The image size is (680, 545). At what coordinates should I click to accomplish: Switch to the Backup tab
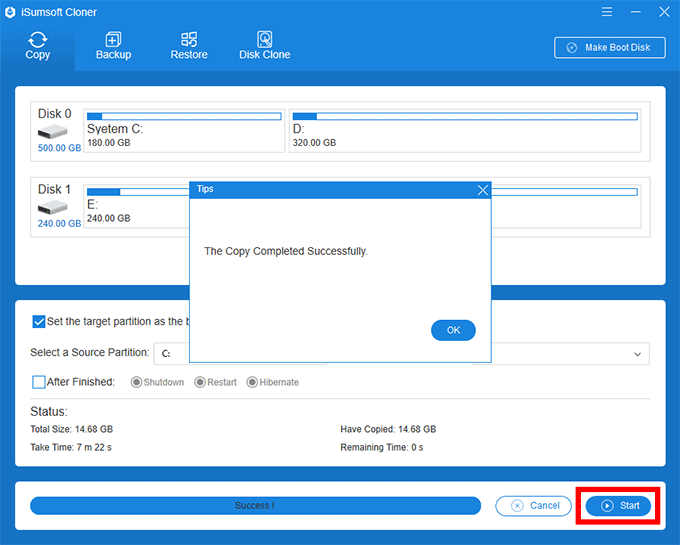[113, 46]
